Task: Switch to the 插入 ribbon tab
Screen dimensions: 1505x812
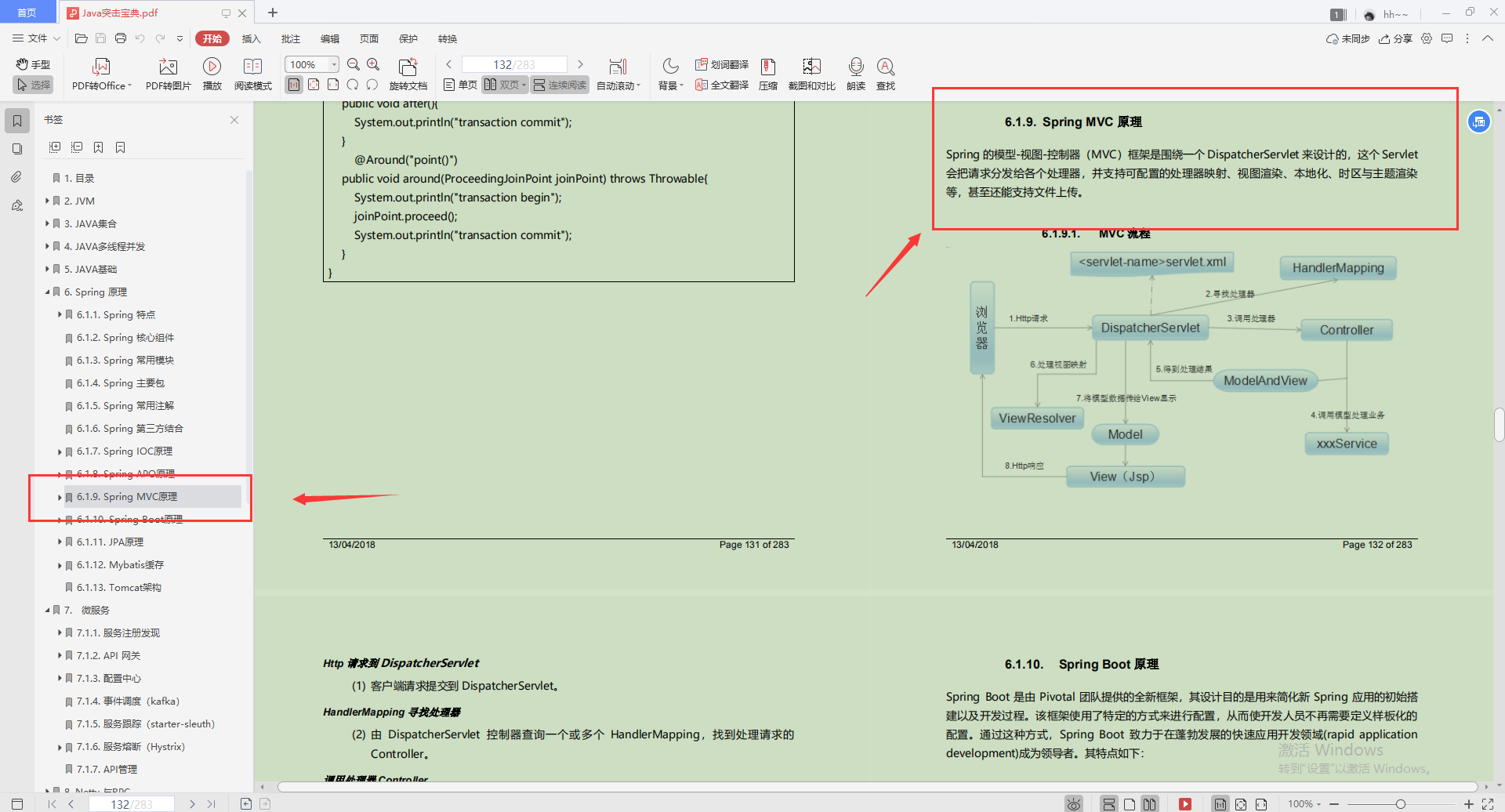Action: pyautogui.click(x=251, y=38)
